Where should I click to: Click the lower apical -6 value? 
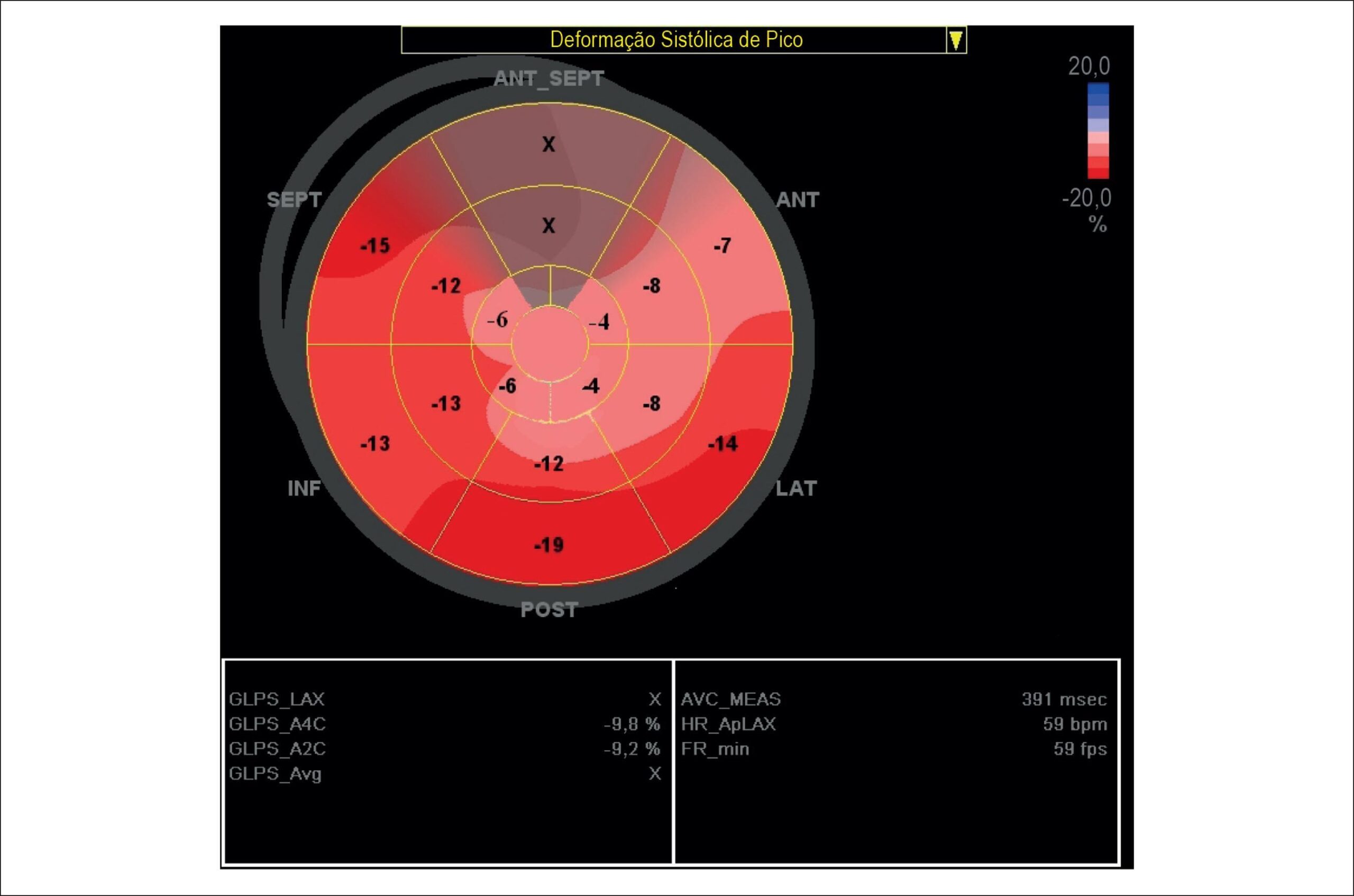(x=507, y=386)
